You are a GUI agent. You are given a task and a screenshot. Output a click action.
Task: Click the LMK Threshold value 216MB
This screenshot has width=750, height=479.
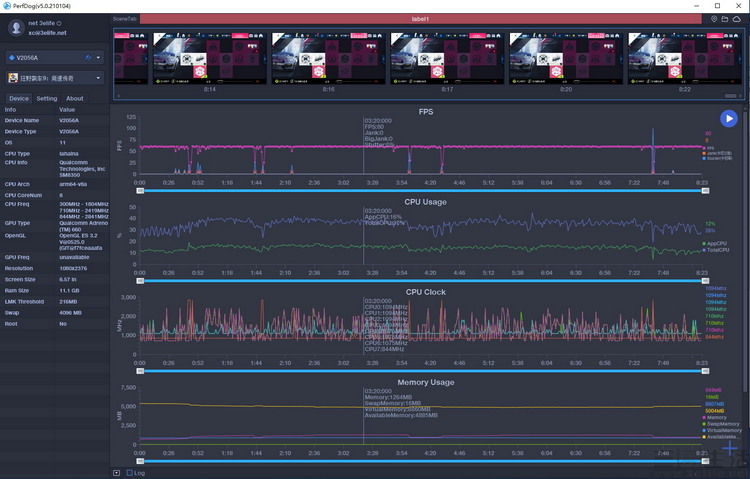click(x=68, y=301)
